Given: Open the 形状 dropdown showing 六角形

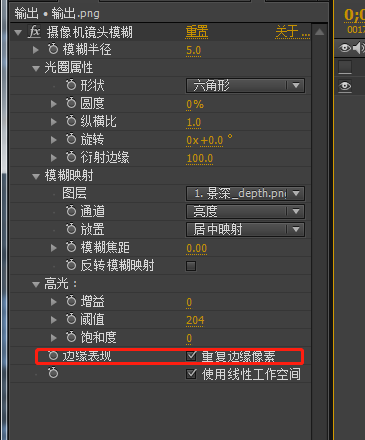Looking at the screenshot, I should [x=245, y=86].
